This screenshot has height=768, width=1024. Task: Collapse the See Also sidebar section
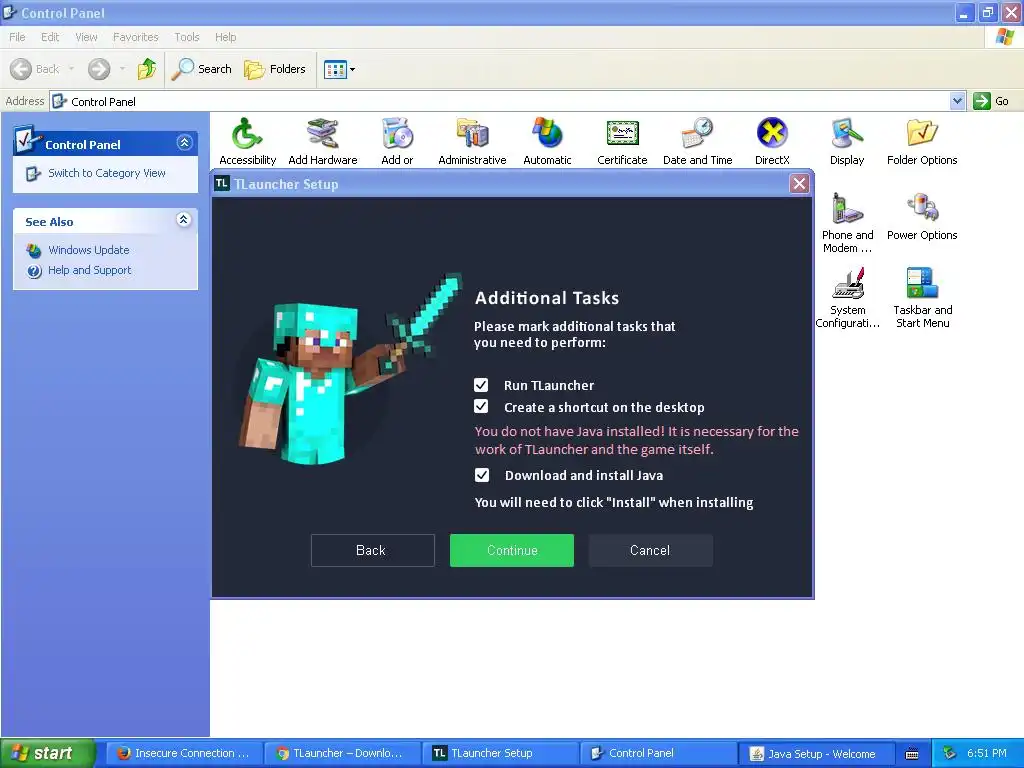184,219
